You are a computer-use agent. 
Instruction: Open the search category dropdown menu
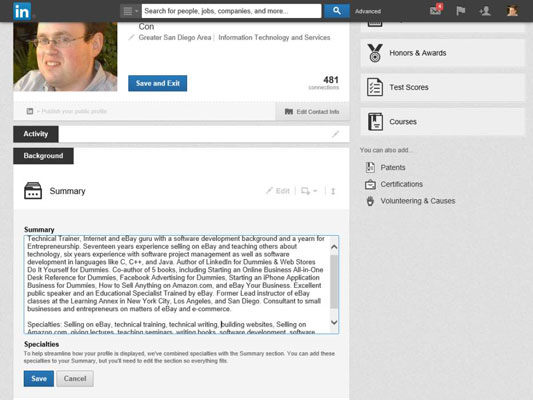point(130,11)
